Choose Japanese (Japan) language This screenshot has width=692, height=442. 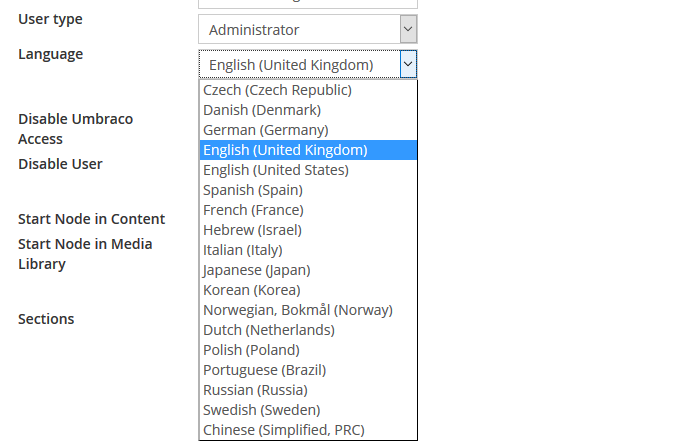click(x=256, y=270)
